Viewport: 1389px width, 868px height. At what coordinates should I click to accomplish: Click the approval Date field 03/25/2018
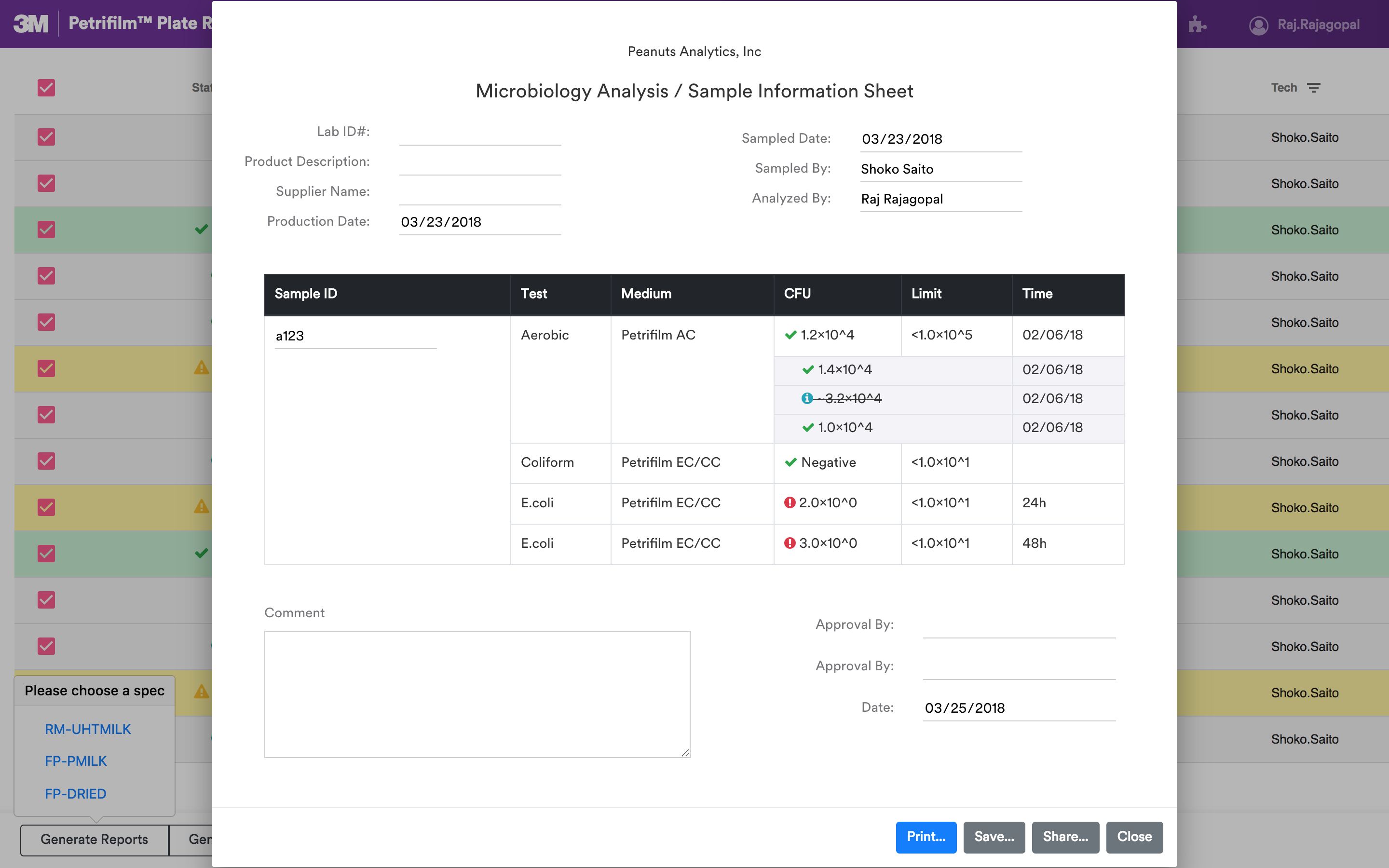[x=1019, y=708]
